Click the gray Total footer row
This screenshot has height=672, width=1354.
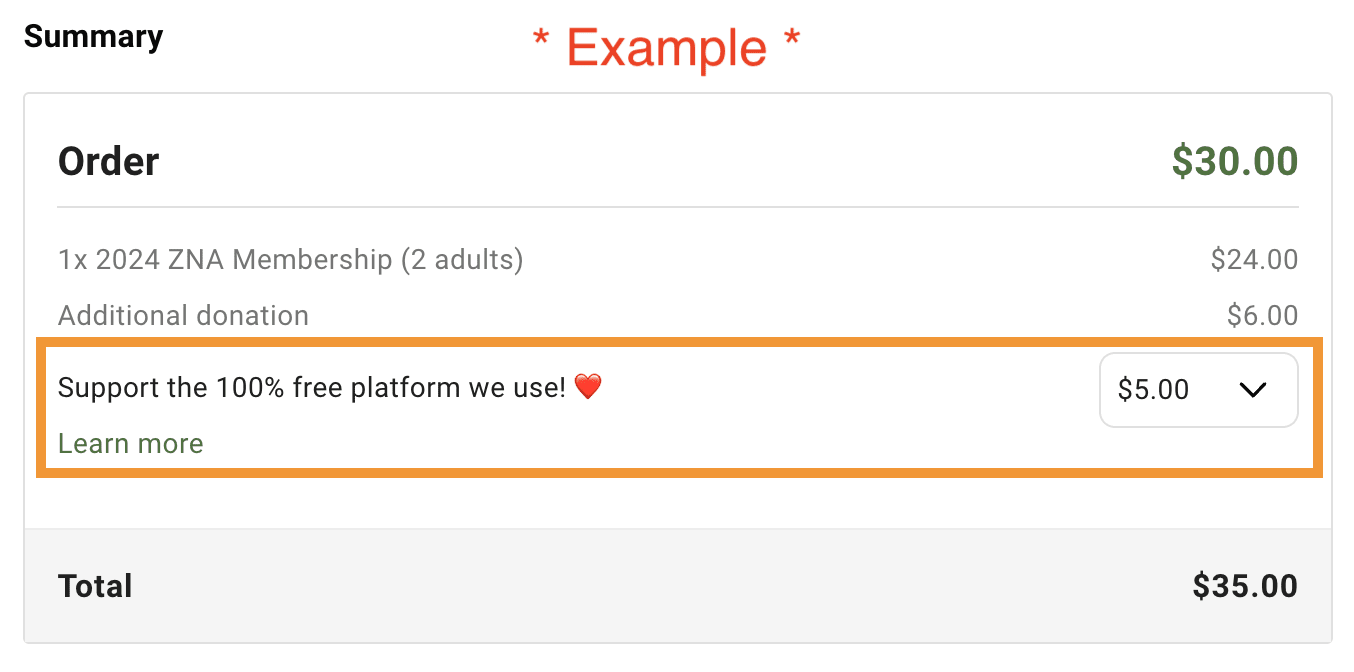pyautogui.click(x=678, y=585)
